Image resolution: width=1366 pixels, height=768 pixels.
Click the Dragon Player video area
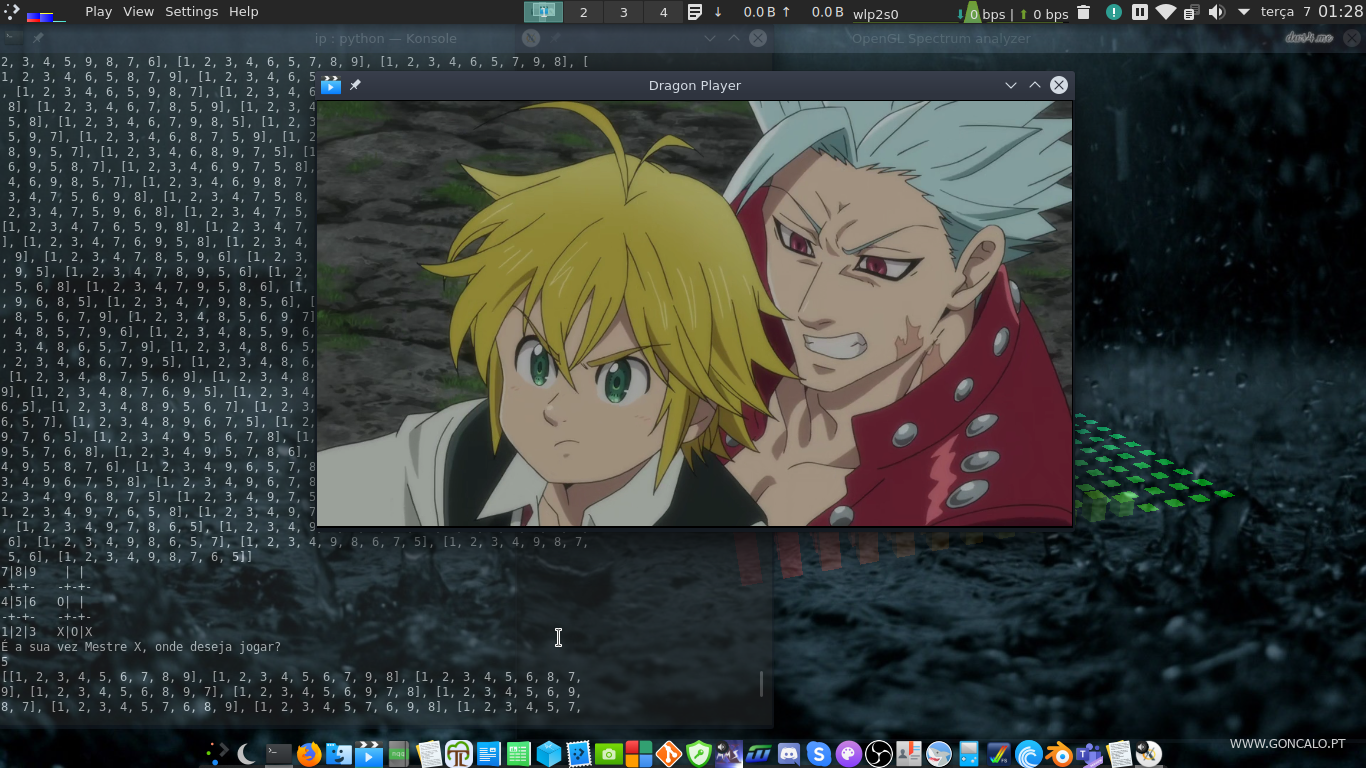[x=694, y=313]
